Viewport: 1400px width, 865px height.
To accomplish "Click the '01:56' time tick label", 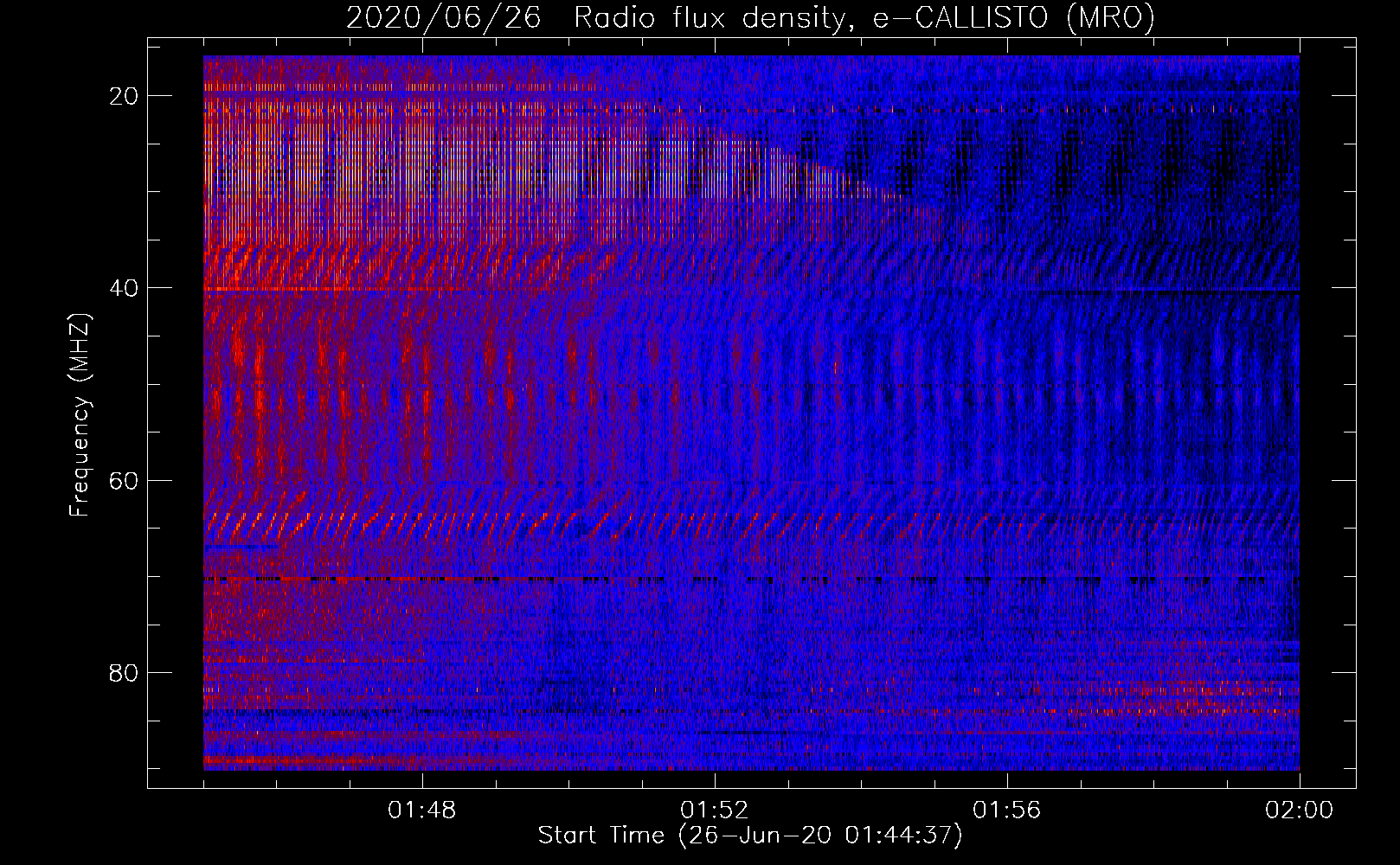I will (1007, 811).
